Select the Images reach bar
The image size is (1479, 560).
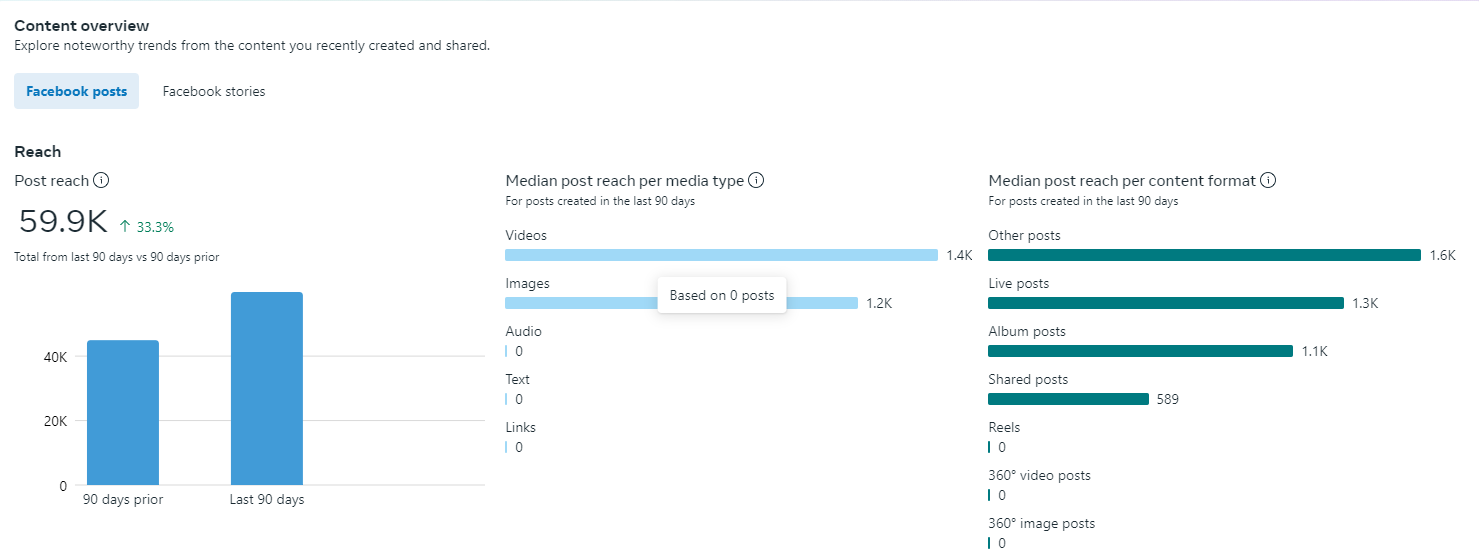(x=580, y=303)
